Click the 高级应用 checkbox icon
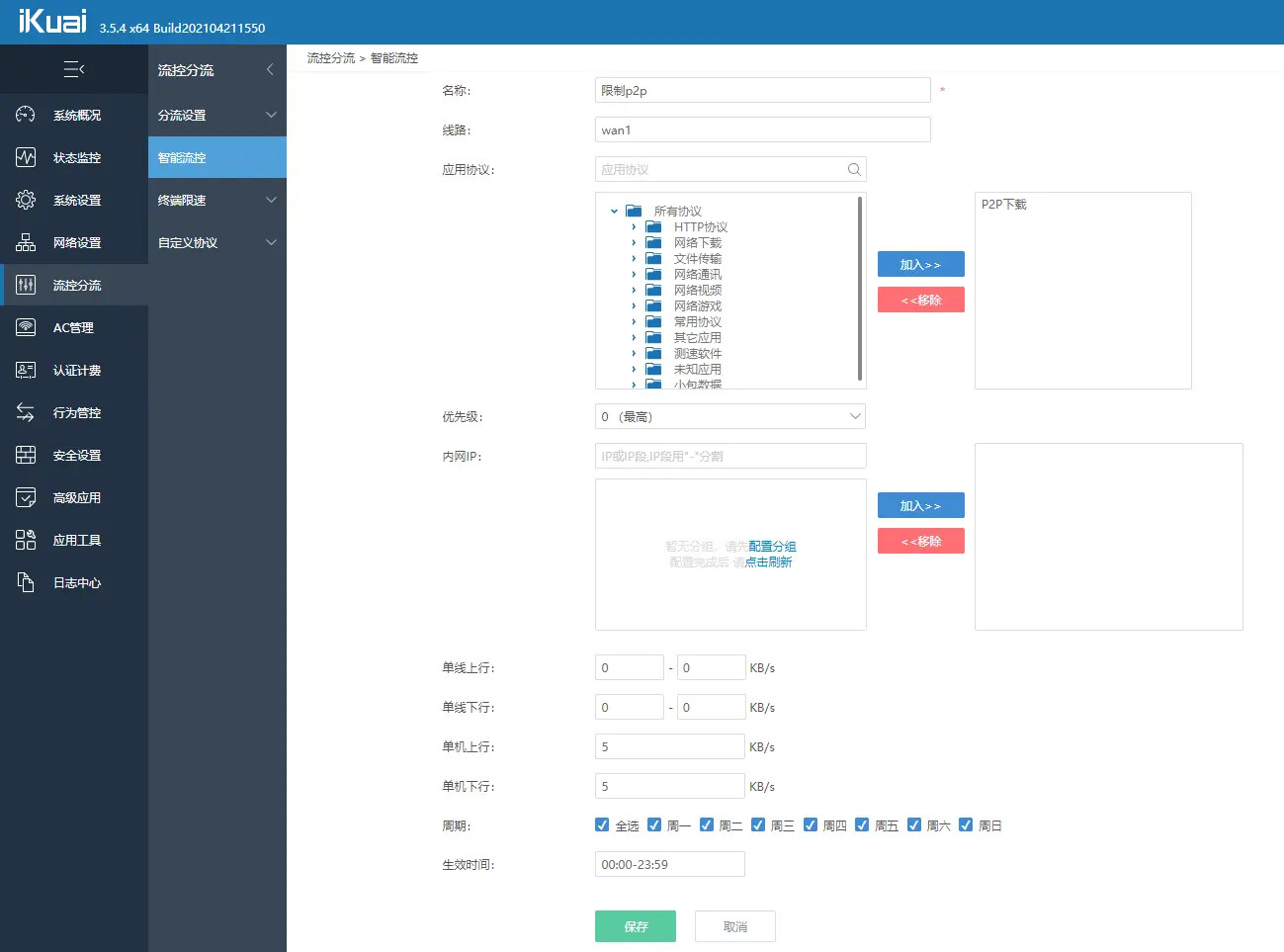Image resolution: width=1284 pixels, height=952 pixels. 26,497
